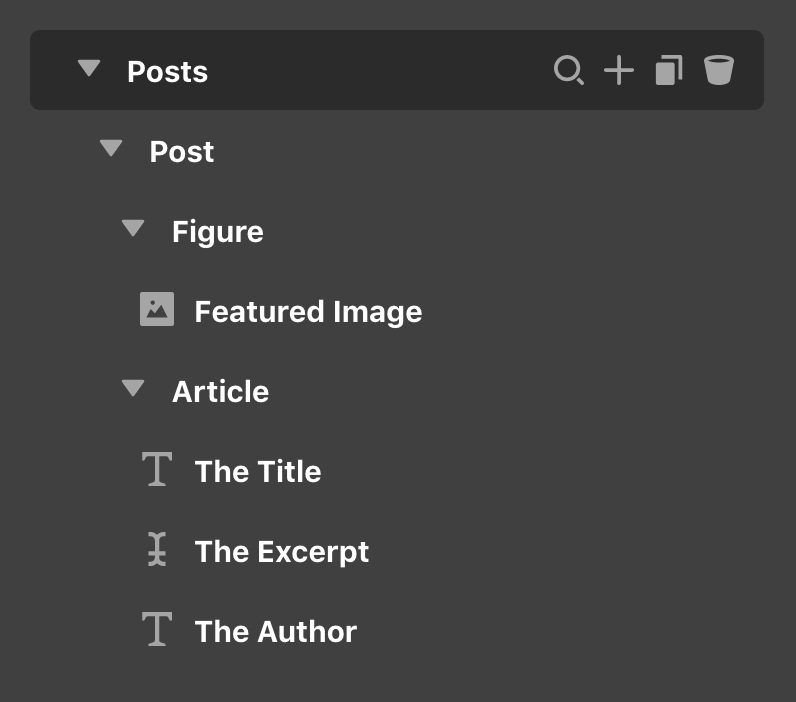Select the Figure element
The width and height of the screenshot is (796, 702).
click(218, 232)
